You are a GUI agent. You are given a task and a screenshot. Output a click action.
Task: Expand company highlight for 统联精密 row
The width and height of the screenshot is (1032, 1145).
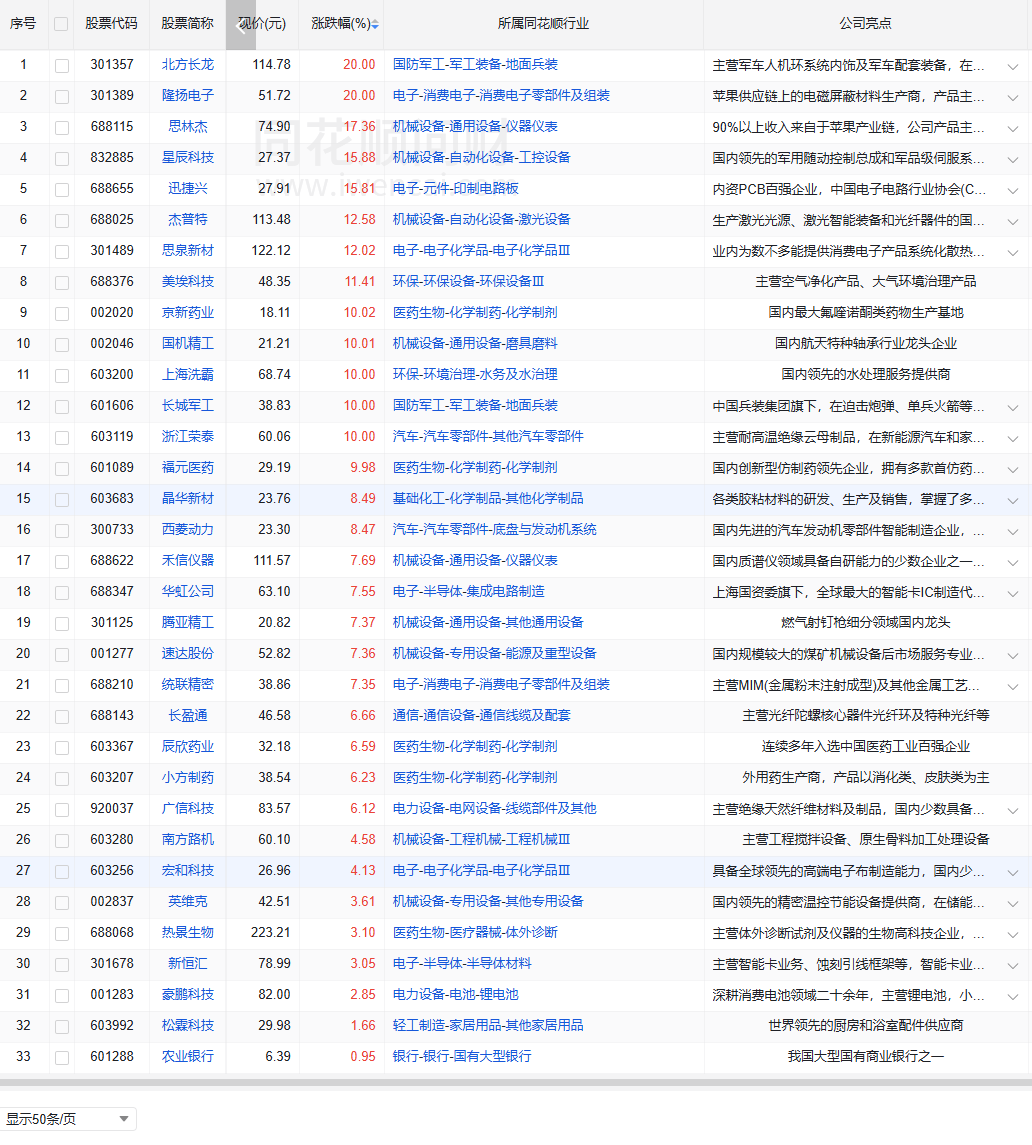click(1013, 686)
